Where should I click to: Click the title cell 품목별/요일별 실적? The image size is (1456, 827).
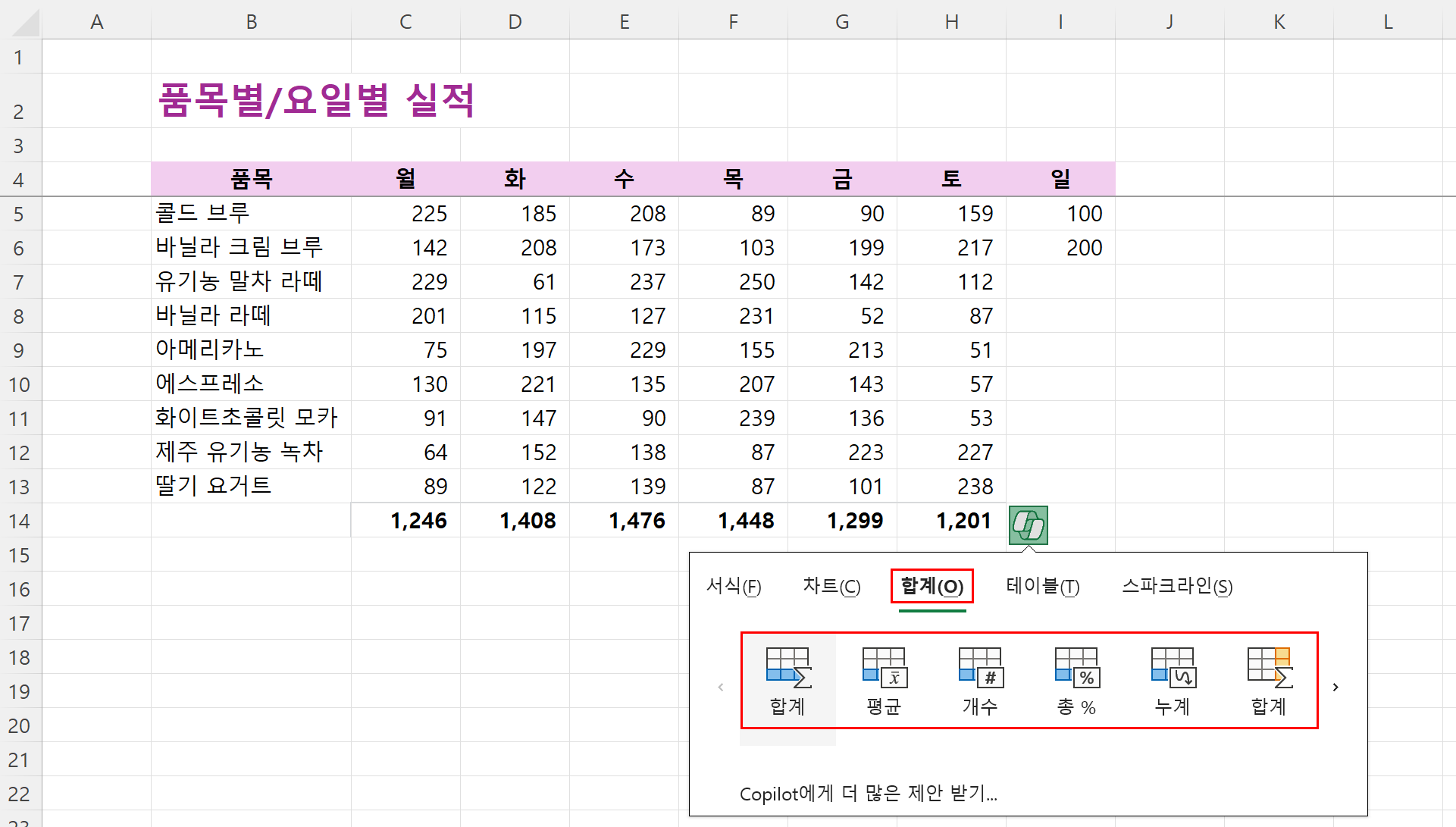point(316,100)
